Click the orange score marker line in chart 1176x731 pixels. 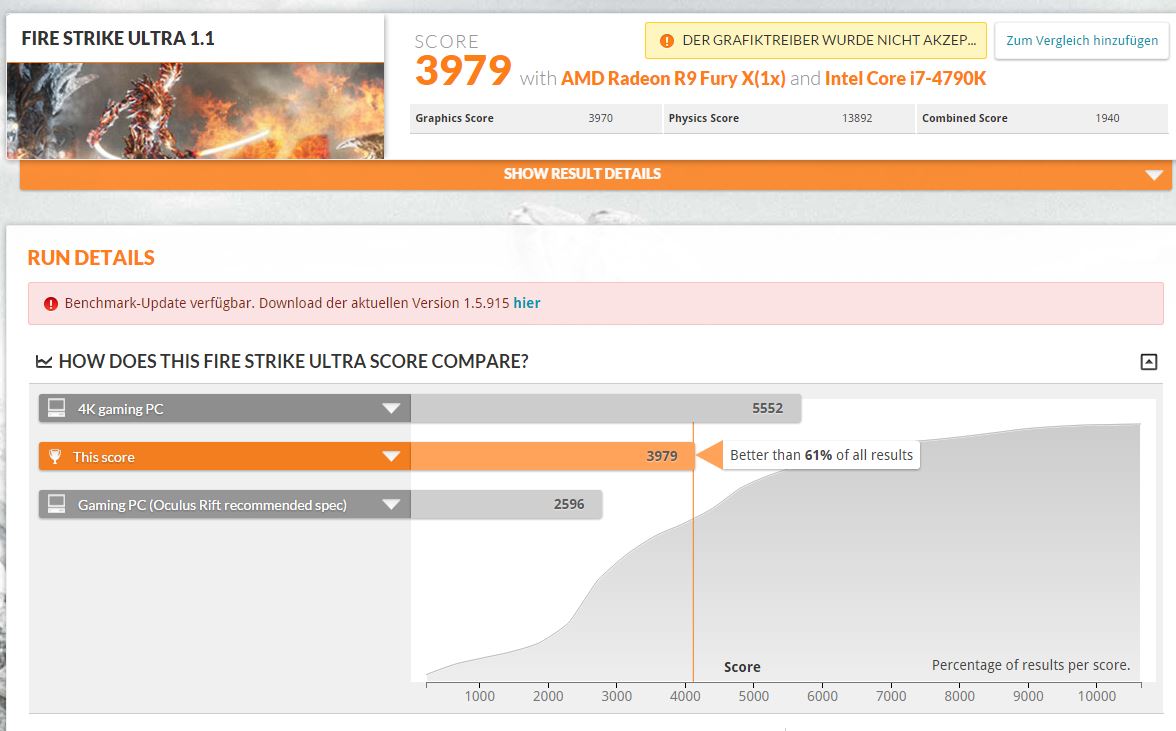(693, 552)
